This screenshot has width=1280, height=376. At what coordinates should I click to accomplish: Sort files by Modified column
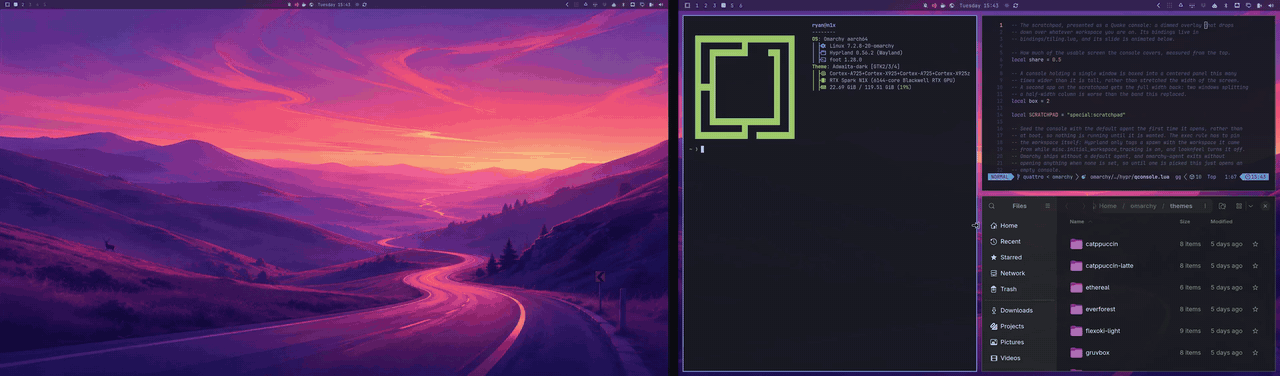tap(1221, 222)
